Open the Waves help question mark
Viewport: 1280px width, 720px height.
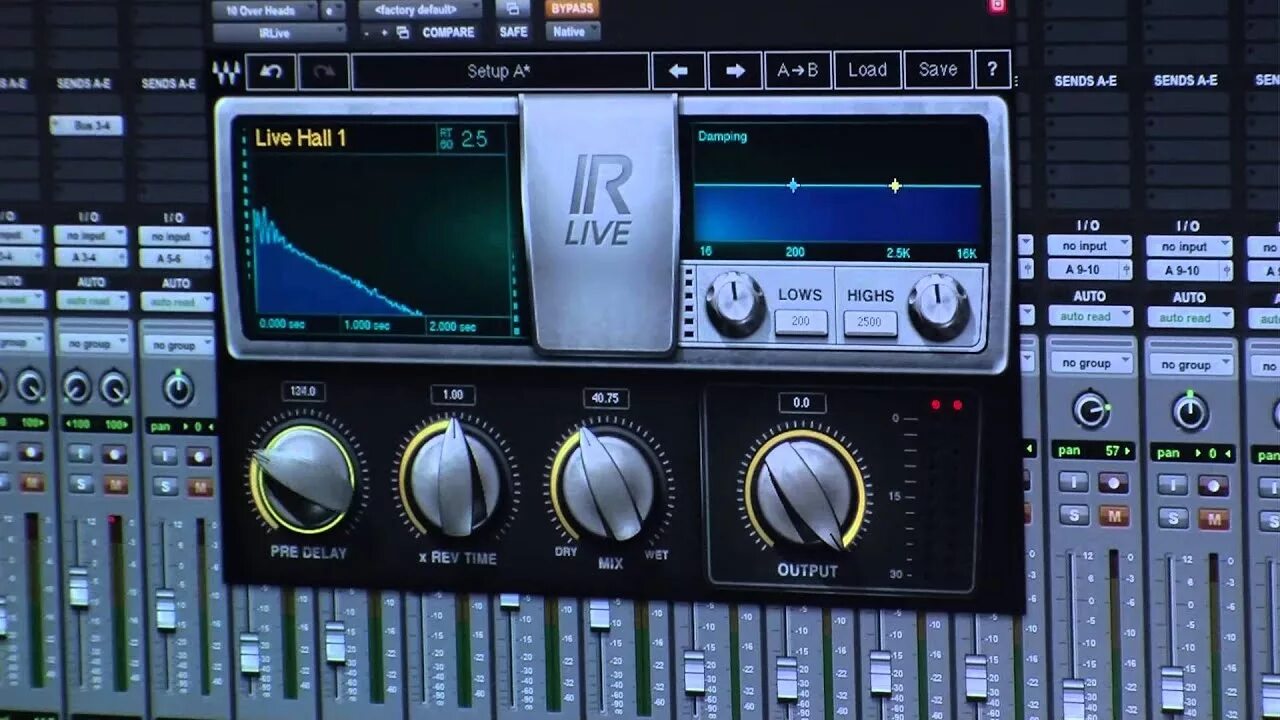pos(992,70)
